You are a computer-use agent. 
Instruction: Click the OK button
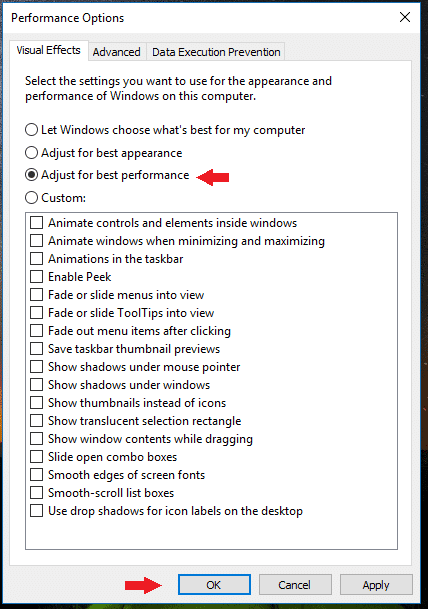pyautogui.click(x=214, y=585)
